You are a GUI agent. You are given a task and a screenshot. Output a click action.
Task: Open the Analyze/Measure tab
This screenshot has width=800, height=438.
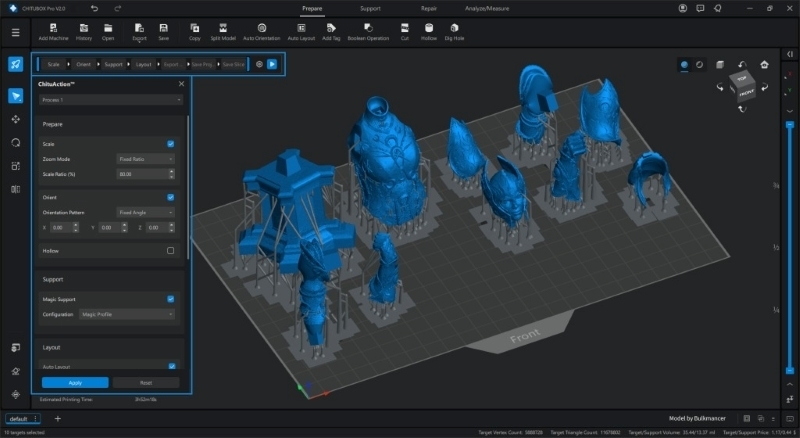point(486,8)
